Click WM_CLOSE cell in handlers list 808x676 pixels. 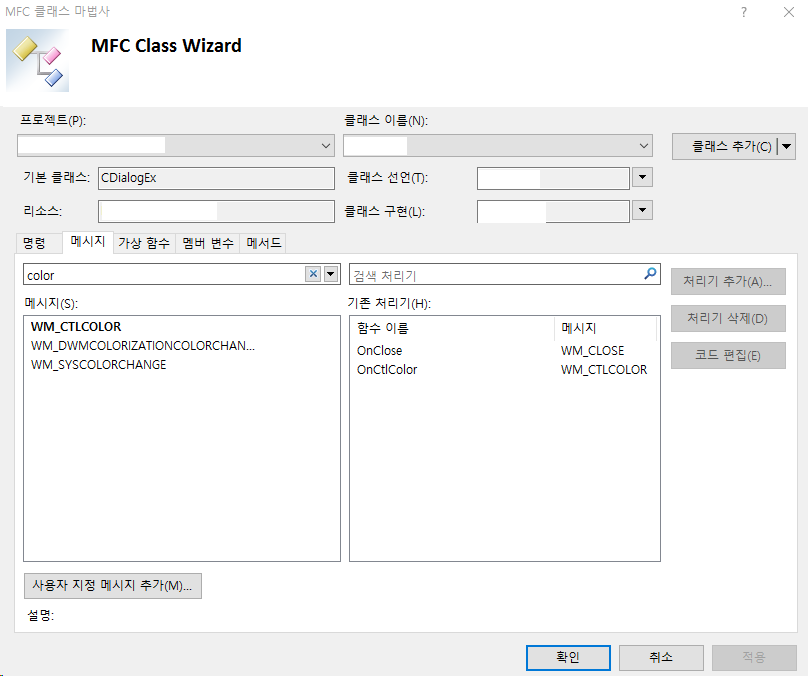[x=593, y=351]
